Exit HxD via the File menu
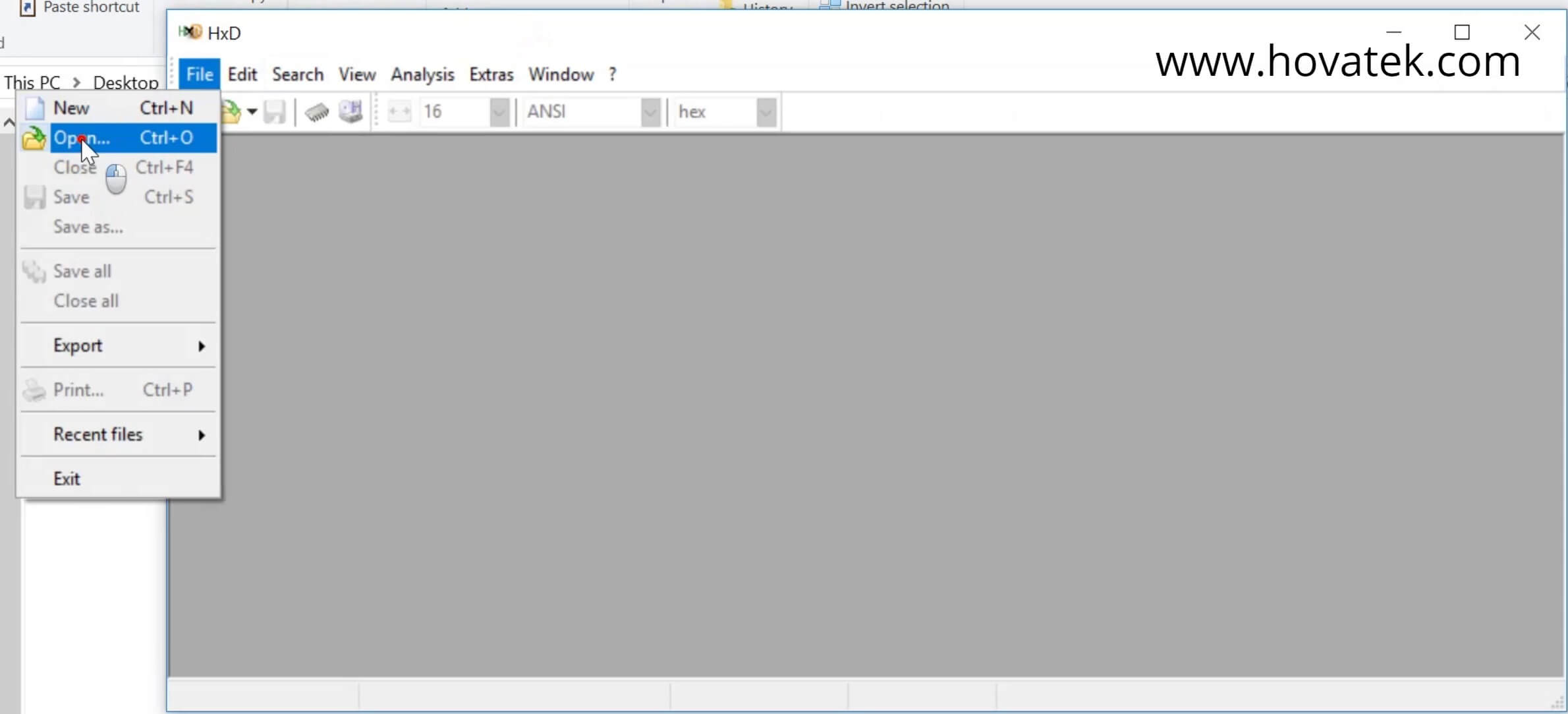 click(67, 477)
